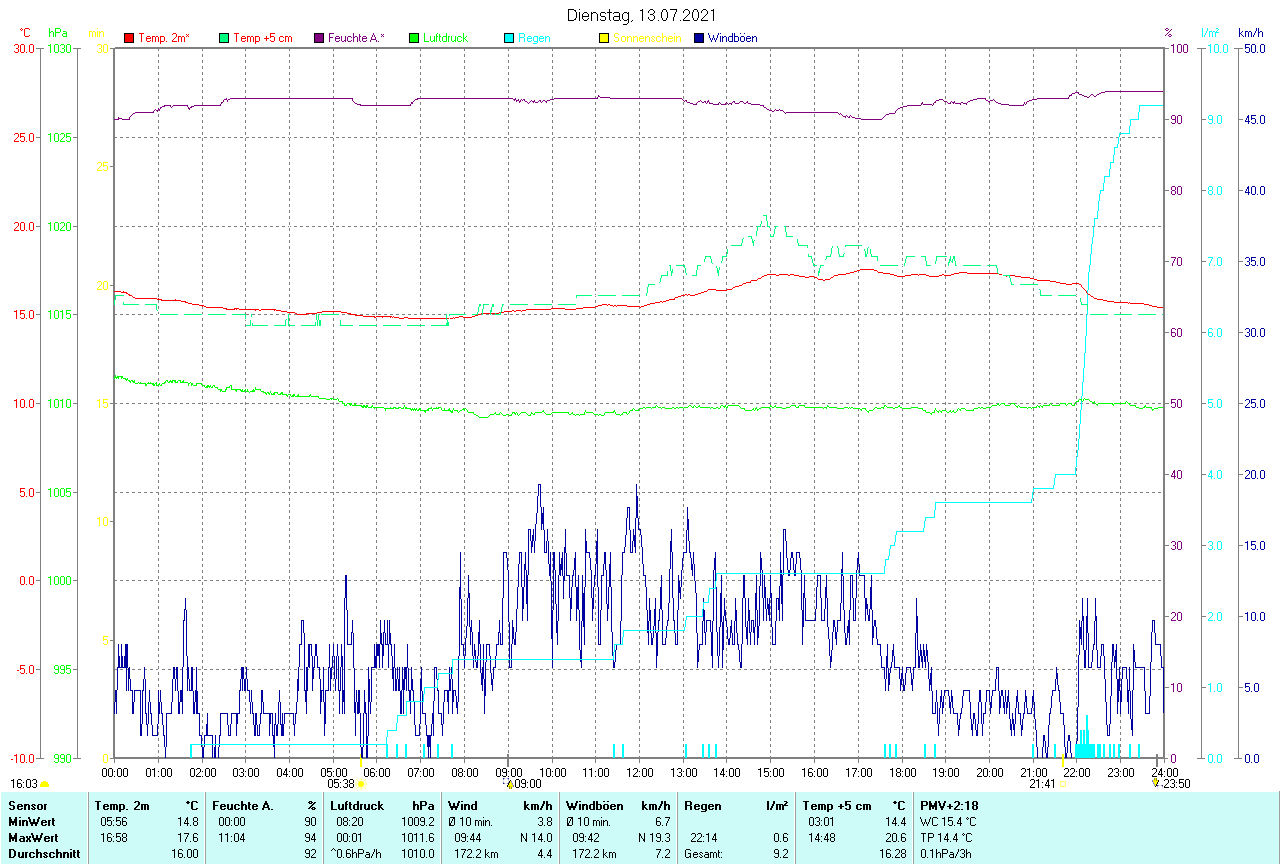Click the rain total value '9.2'
This screenshot has height=864, width=1280.
(x=780, y=854)
